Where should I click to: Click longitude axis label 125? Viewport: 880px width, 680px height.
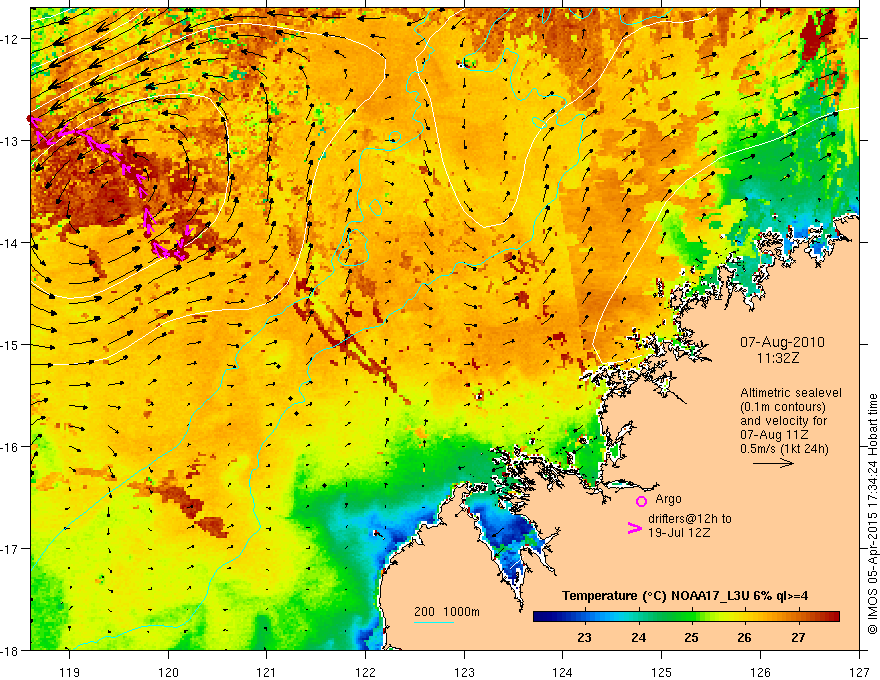pos(661,672)
